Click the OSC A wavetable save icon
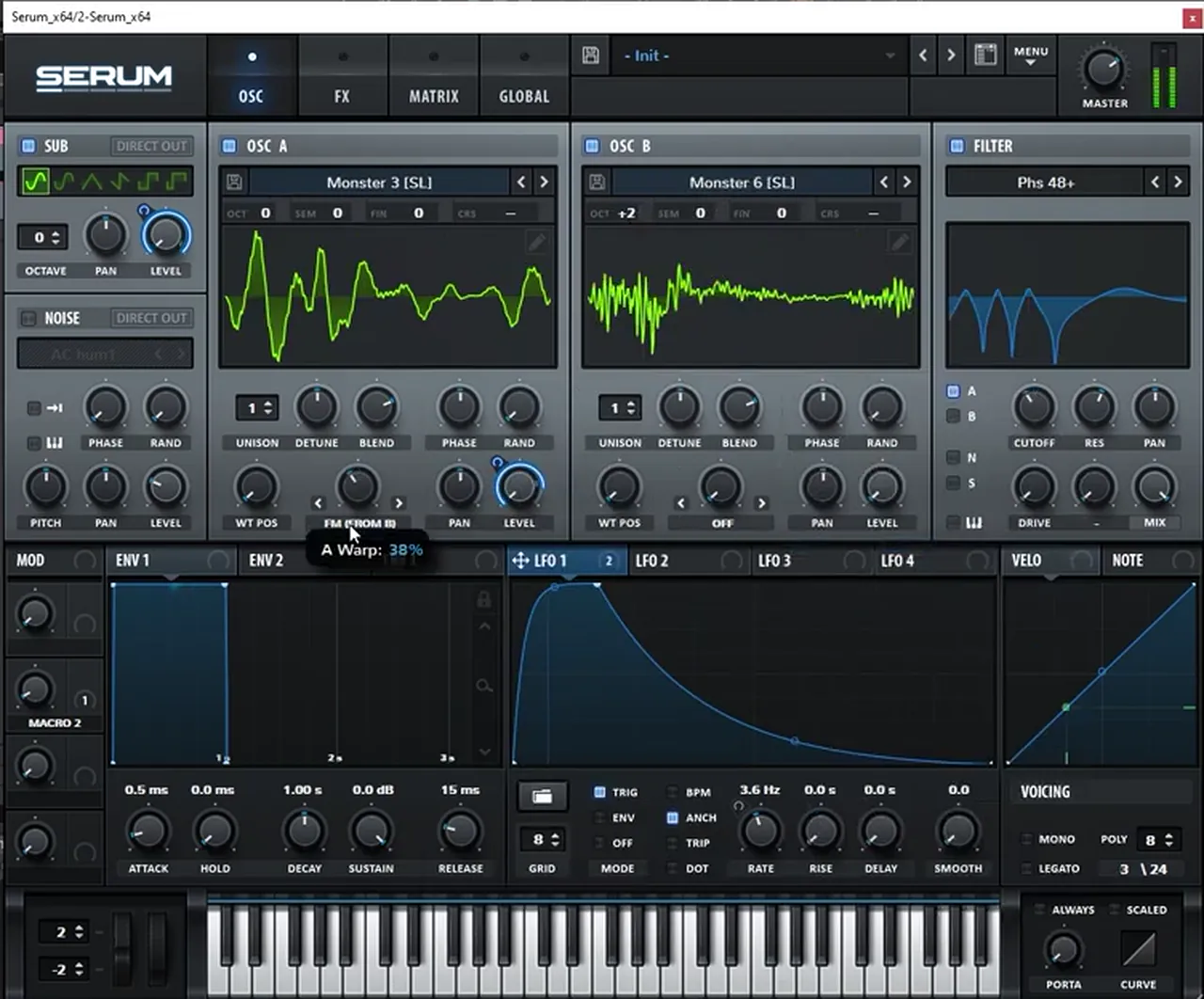1204x999 pixels. (234, 182)
